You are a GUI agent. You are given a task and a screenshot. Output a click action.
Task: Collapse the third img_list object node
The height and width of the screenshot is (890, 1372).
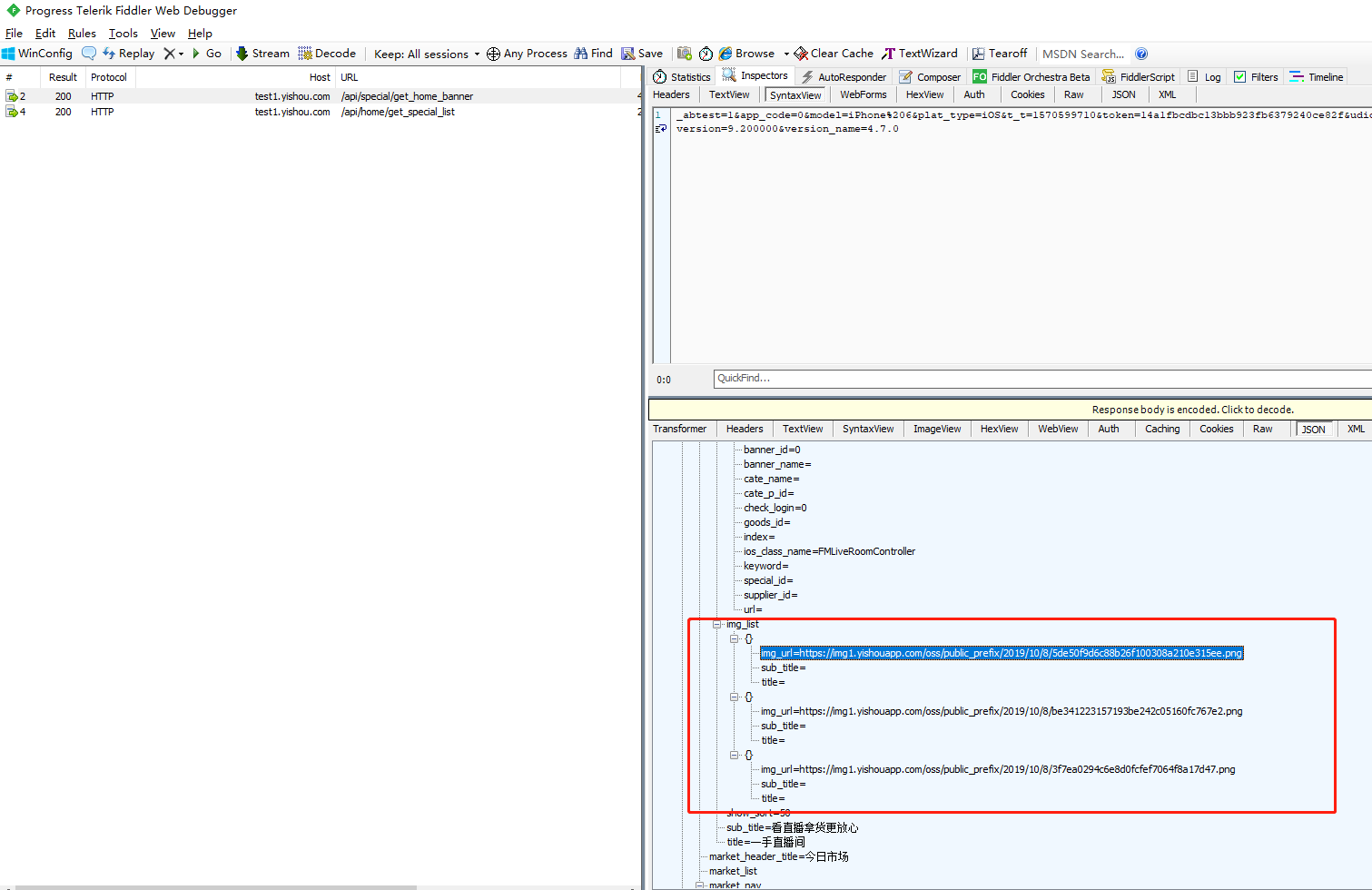coord(735,756)
